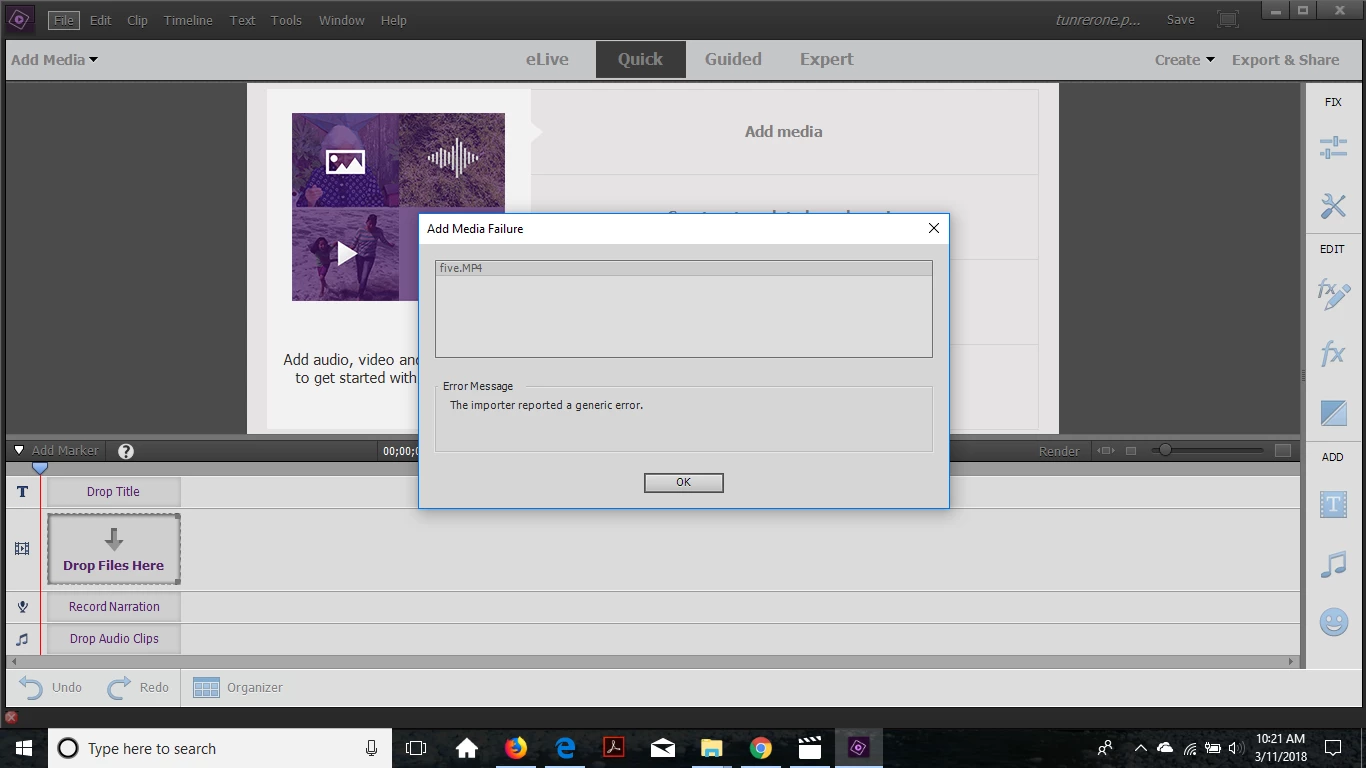Screen dimensions: 1366x768
Task: Open the Clip menu
Action: (137, 20)
